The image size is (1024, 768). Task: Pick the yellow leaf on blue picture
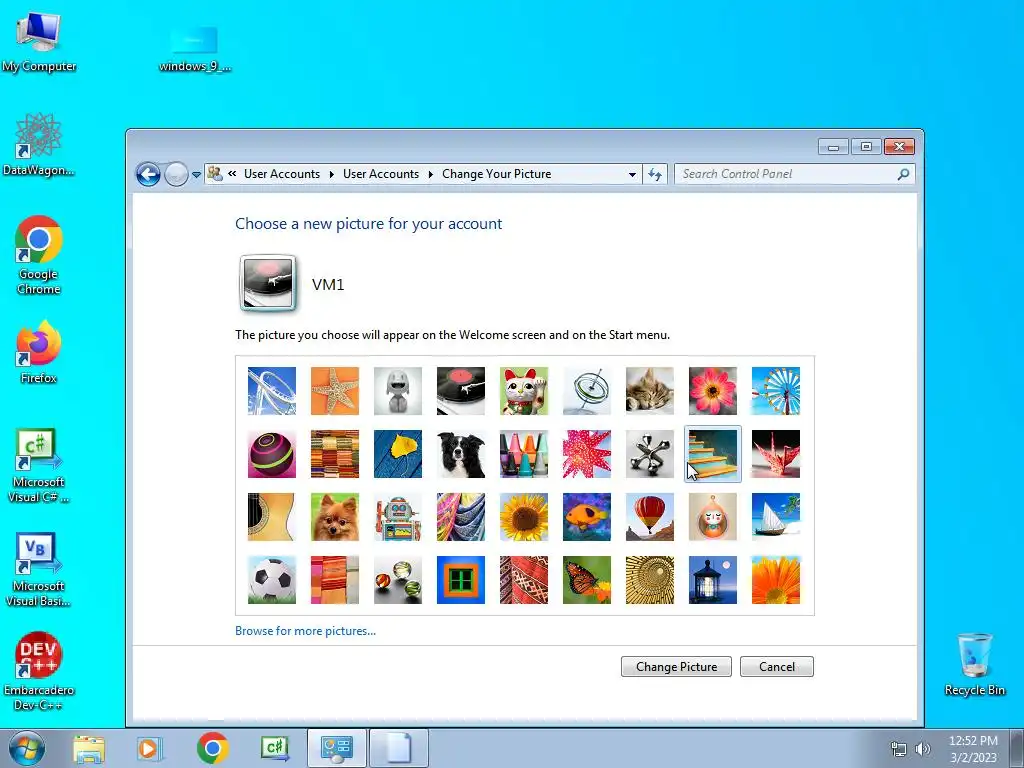pyautogui.click(x=398, y=454)
